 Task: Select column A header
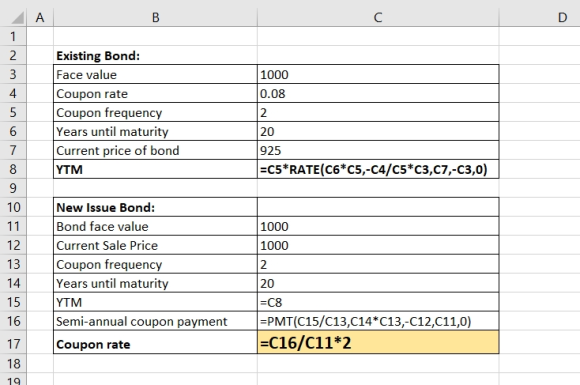[40, 17]
